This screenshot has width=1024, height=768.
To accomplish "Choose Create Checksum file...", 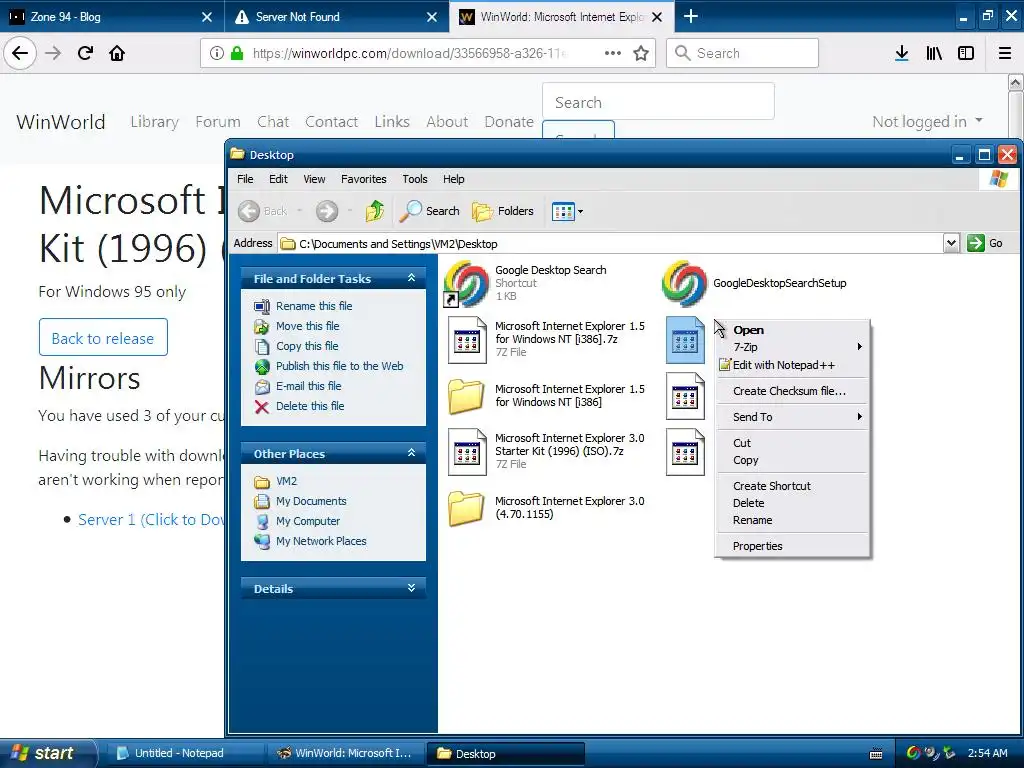I will [x=793, y=391].
